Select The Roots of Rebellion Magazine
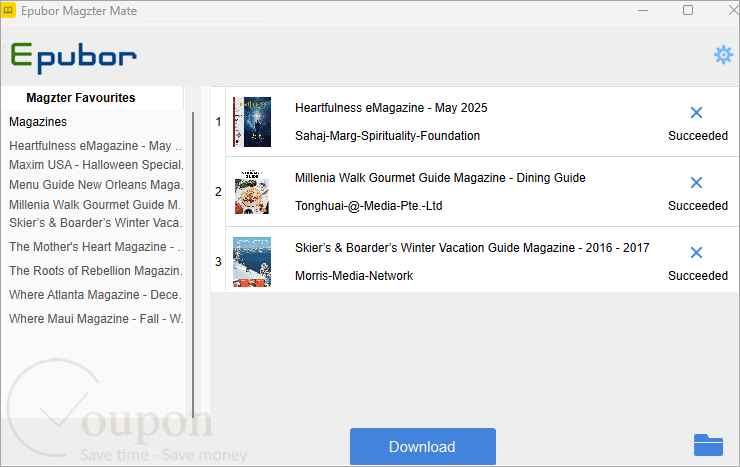This screenshot has height=467, width=740. tap(95, 271)
